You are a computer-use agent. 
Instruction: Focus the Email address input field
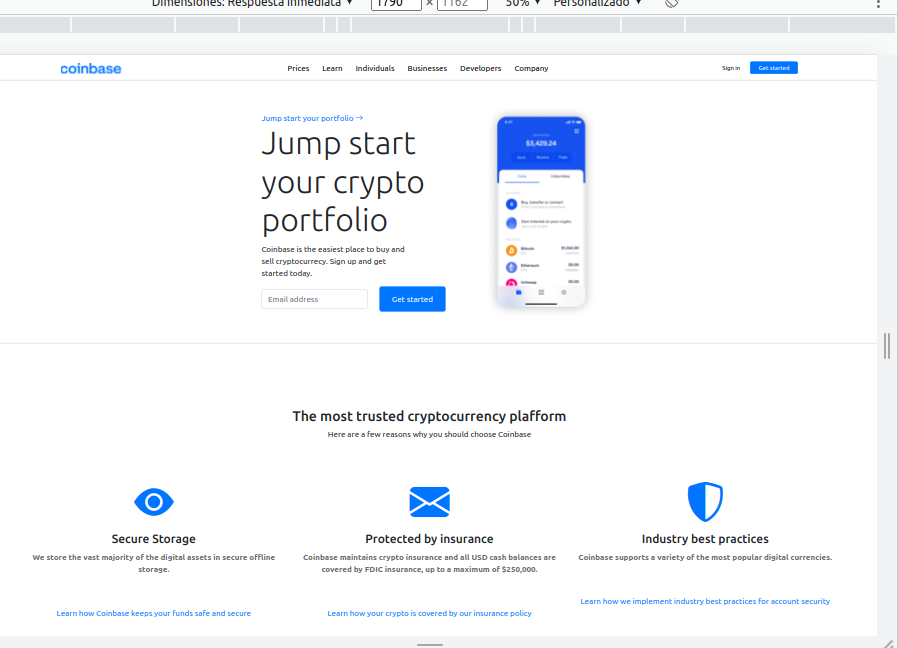pos(314,299)
